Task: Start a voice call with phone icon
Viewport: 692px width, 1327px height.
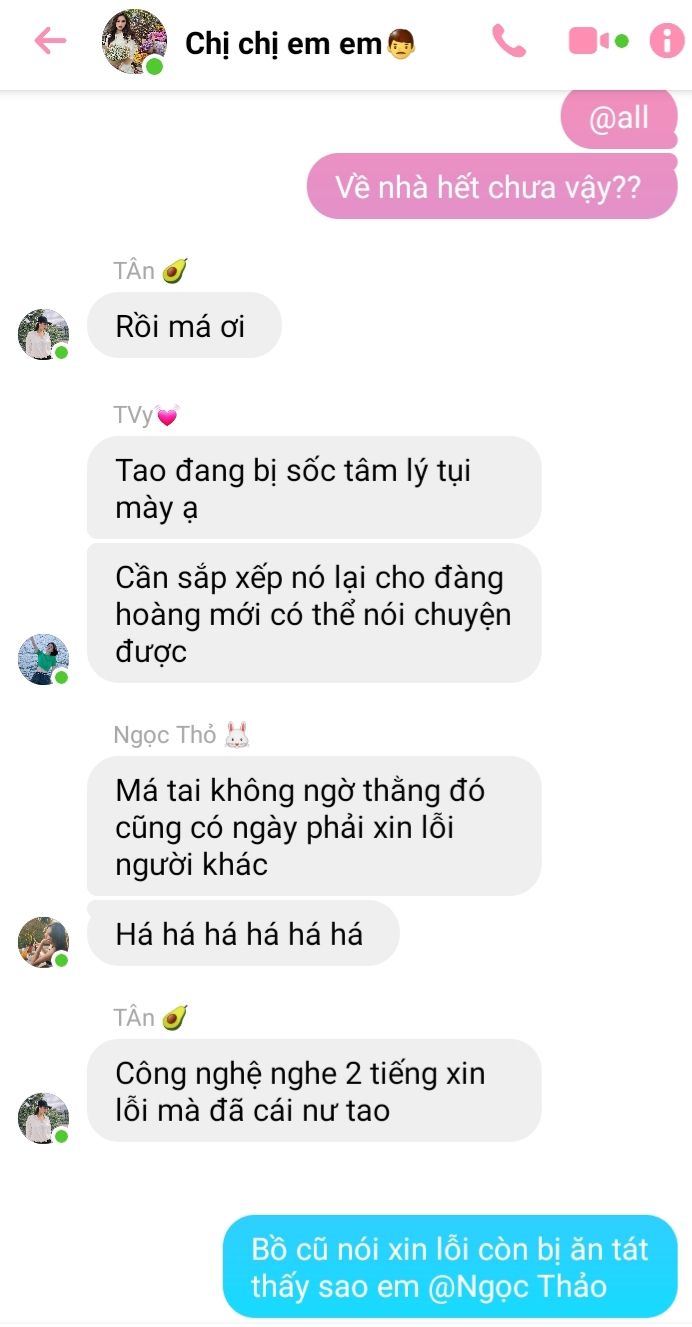Action: 509,41
